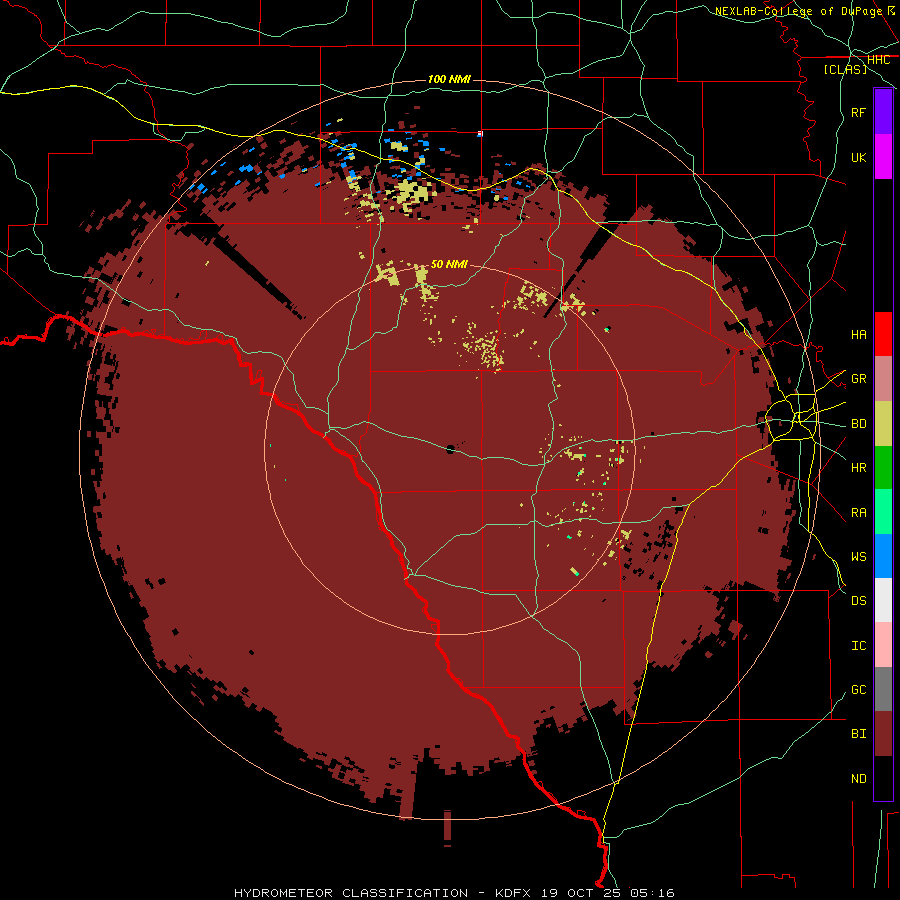Click the RF legend label
Screen dimensions: 900x900
click(858, 112)
